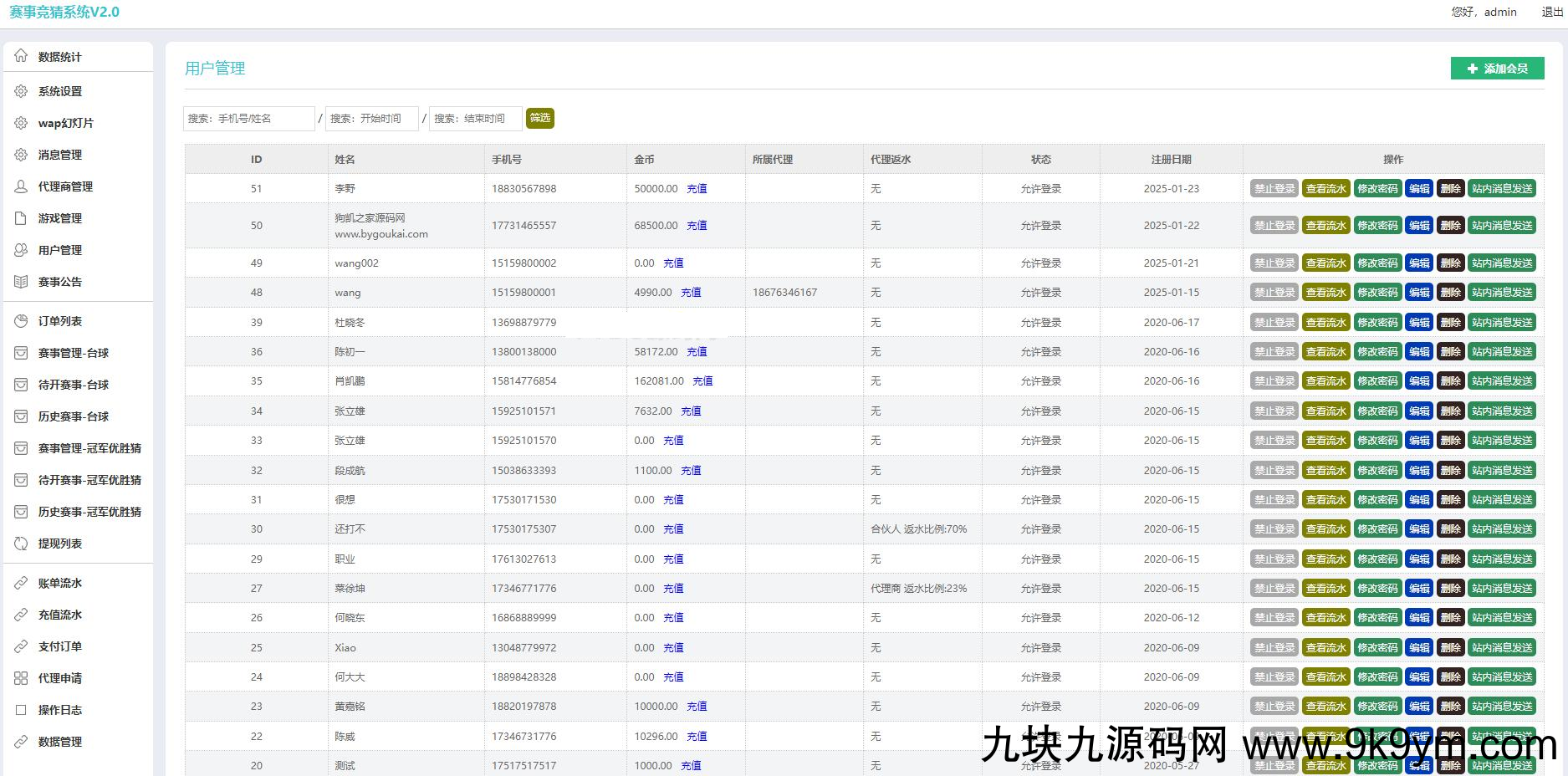Viewport: 1568px width, 776px height.
Task: Click the gear icon beside 系统设置
Action: pos(21,91)
